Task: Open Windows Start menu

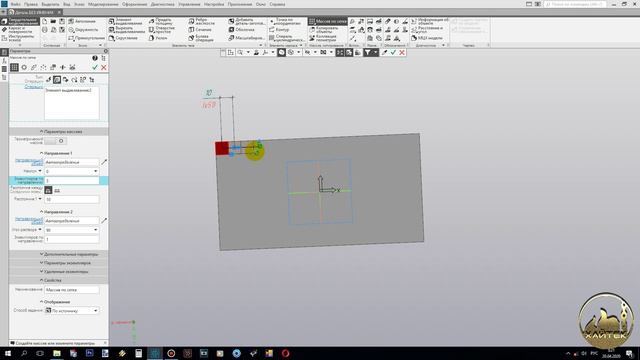Action: [8, 353]
